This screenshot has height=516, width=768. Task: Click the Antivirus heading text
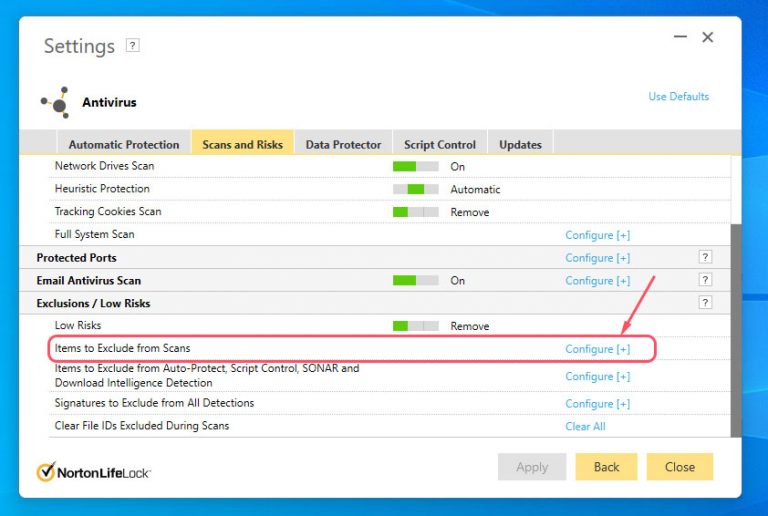[x=109, y=102]
